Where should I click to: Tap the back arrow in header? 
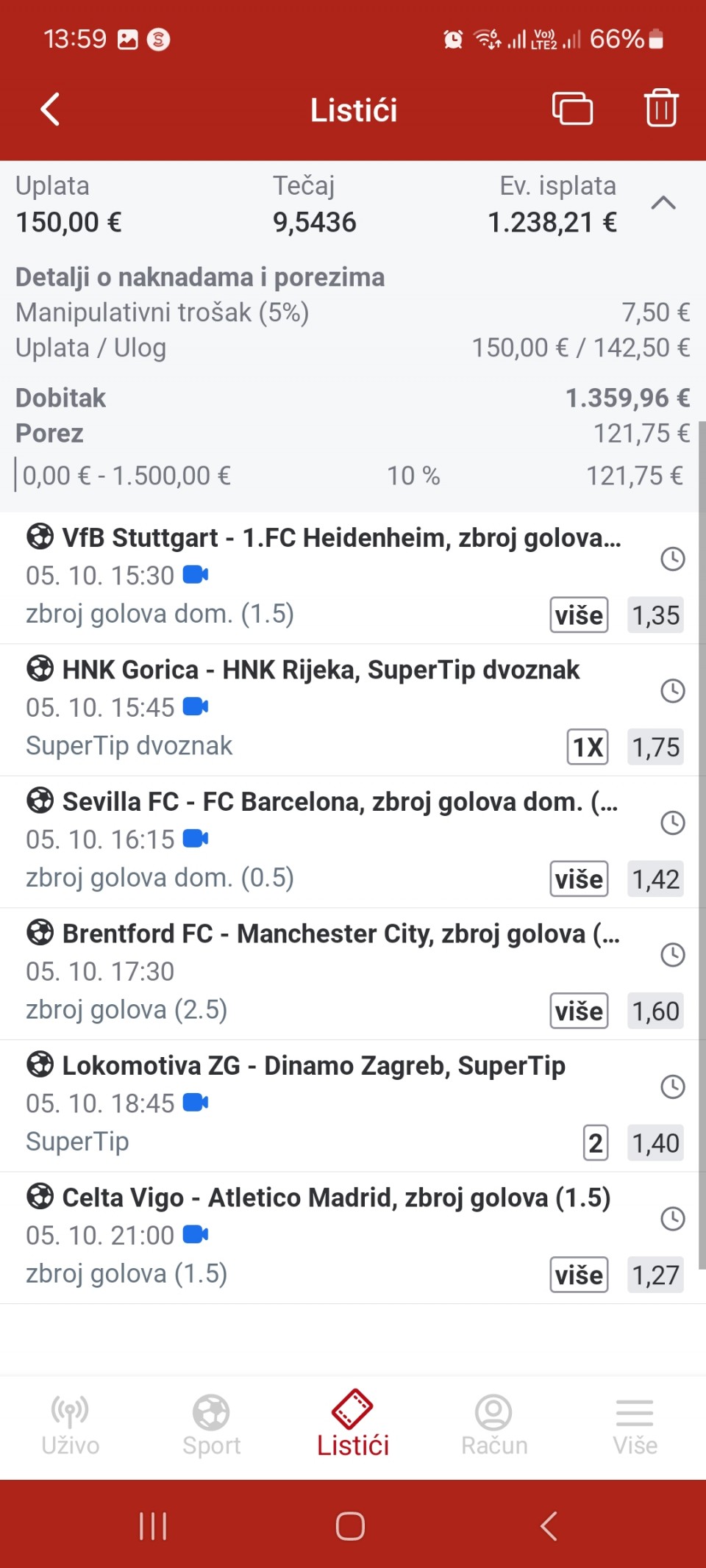point(50,110)
